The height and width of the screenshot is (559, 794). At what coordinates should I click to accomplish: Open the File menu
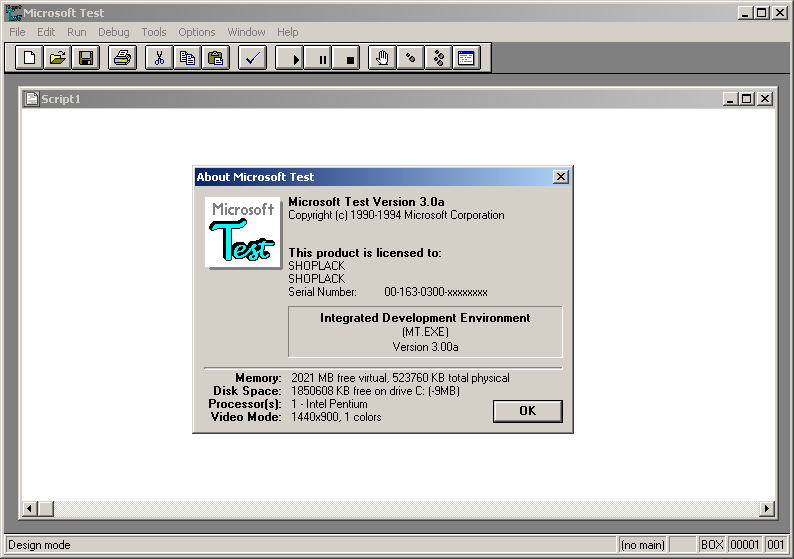tap(17, 32)
